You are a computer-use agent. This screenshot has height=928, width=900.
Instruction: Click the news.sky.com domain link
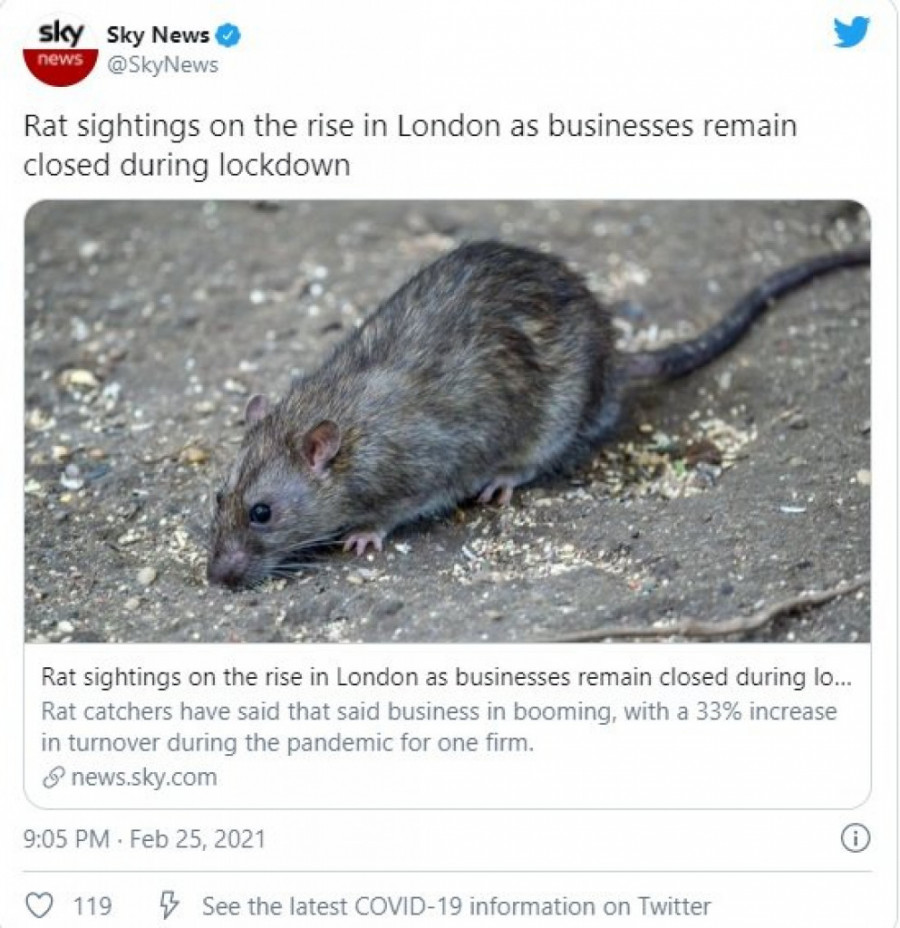tap(144, 777)
